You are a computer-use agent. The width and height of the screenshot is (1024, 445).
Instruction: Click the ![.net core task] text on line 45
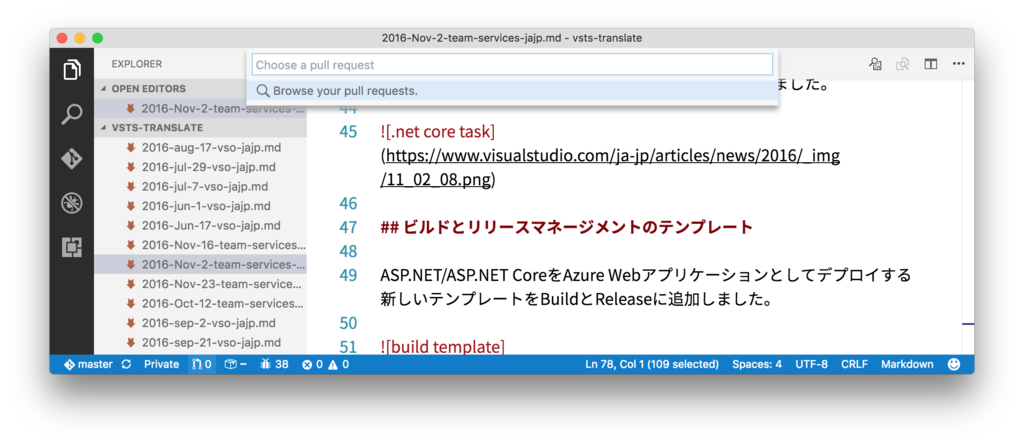438,132
